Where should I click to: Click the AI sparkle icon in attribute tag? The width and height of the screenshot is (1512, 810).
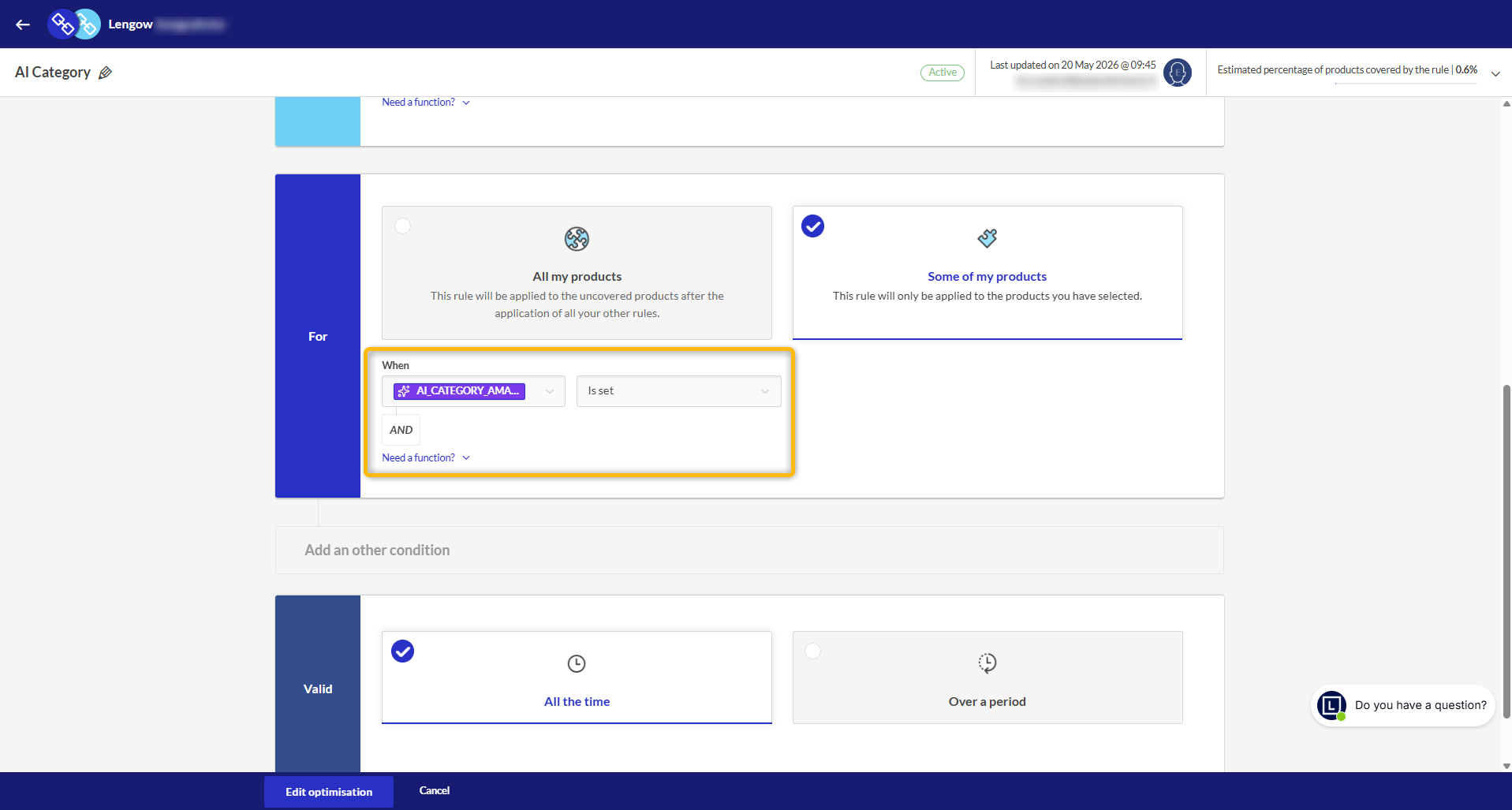[404, 391]
